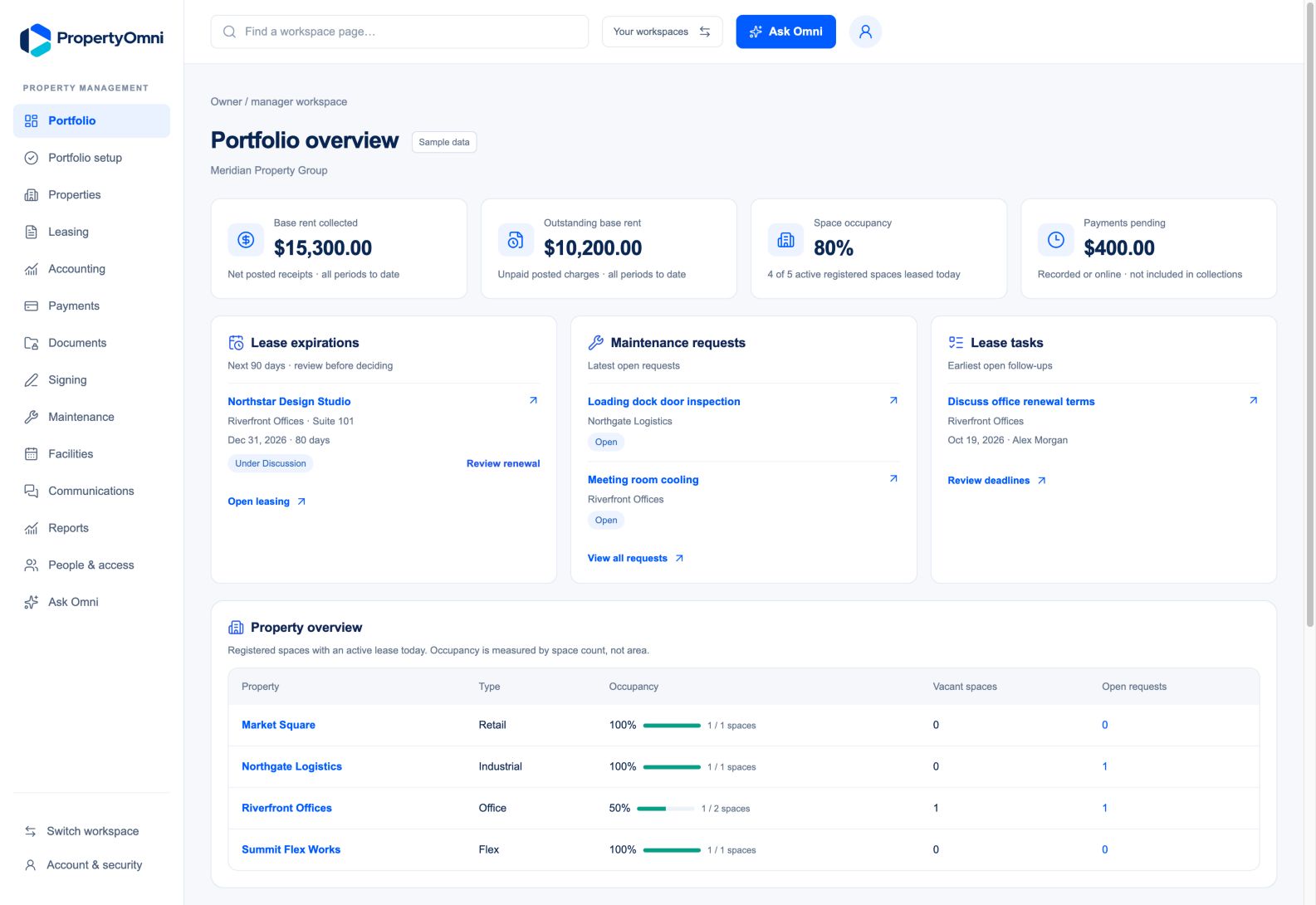Click the Review renewal link
Image resolution: width=1316 pixels, height=905 pixels.
pos(503,463)
